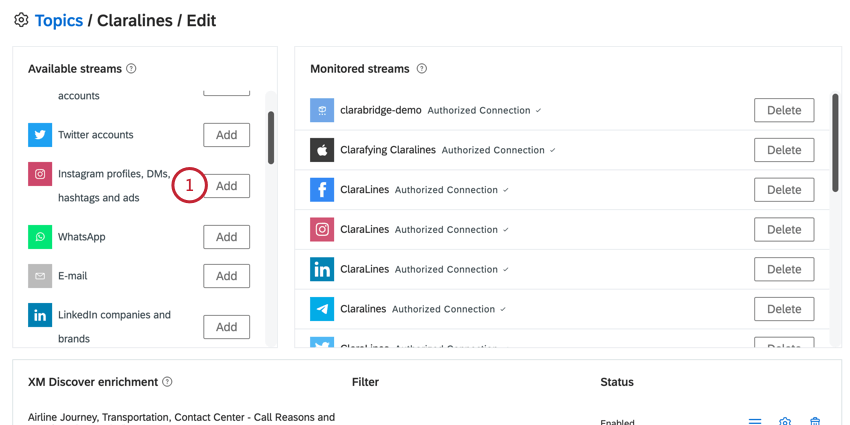850x425 pixels.
Task: Click the Filter column header
Action: [365, 382]
